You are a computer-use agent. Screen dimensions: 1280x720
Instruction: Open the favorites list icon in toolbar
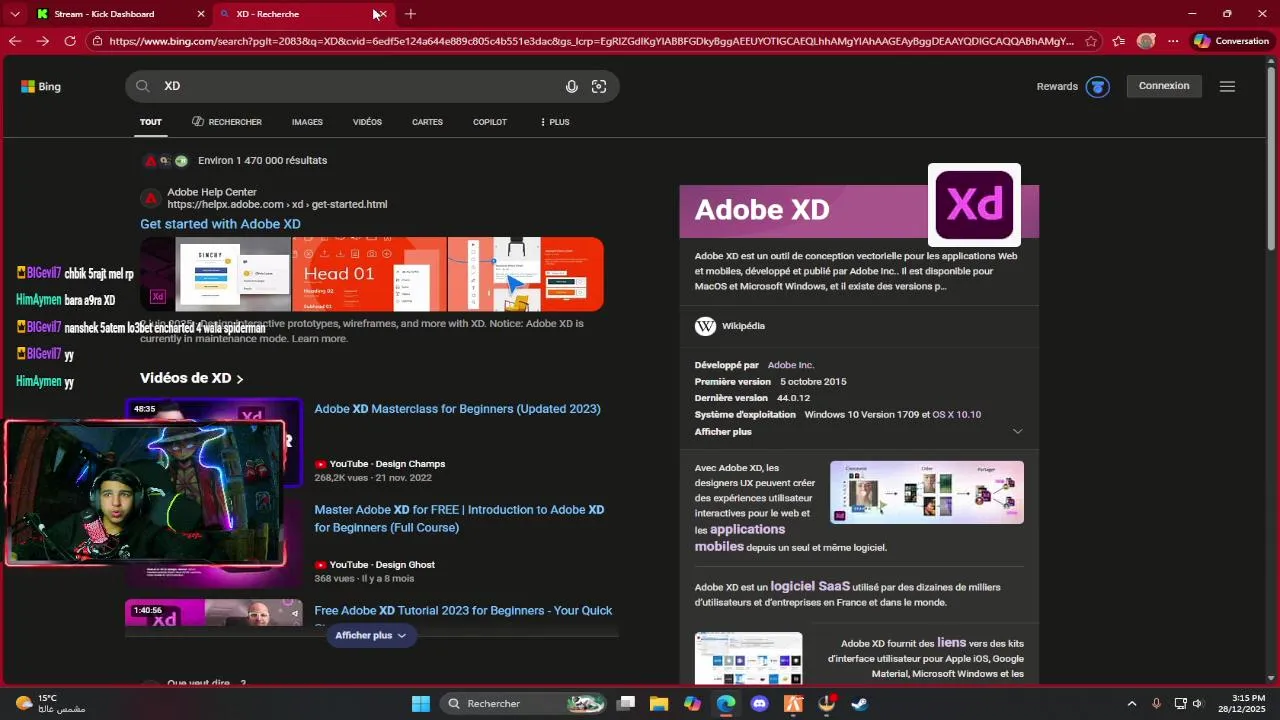(1119, 41)
